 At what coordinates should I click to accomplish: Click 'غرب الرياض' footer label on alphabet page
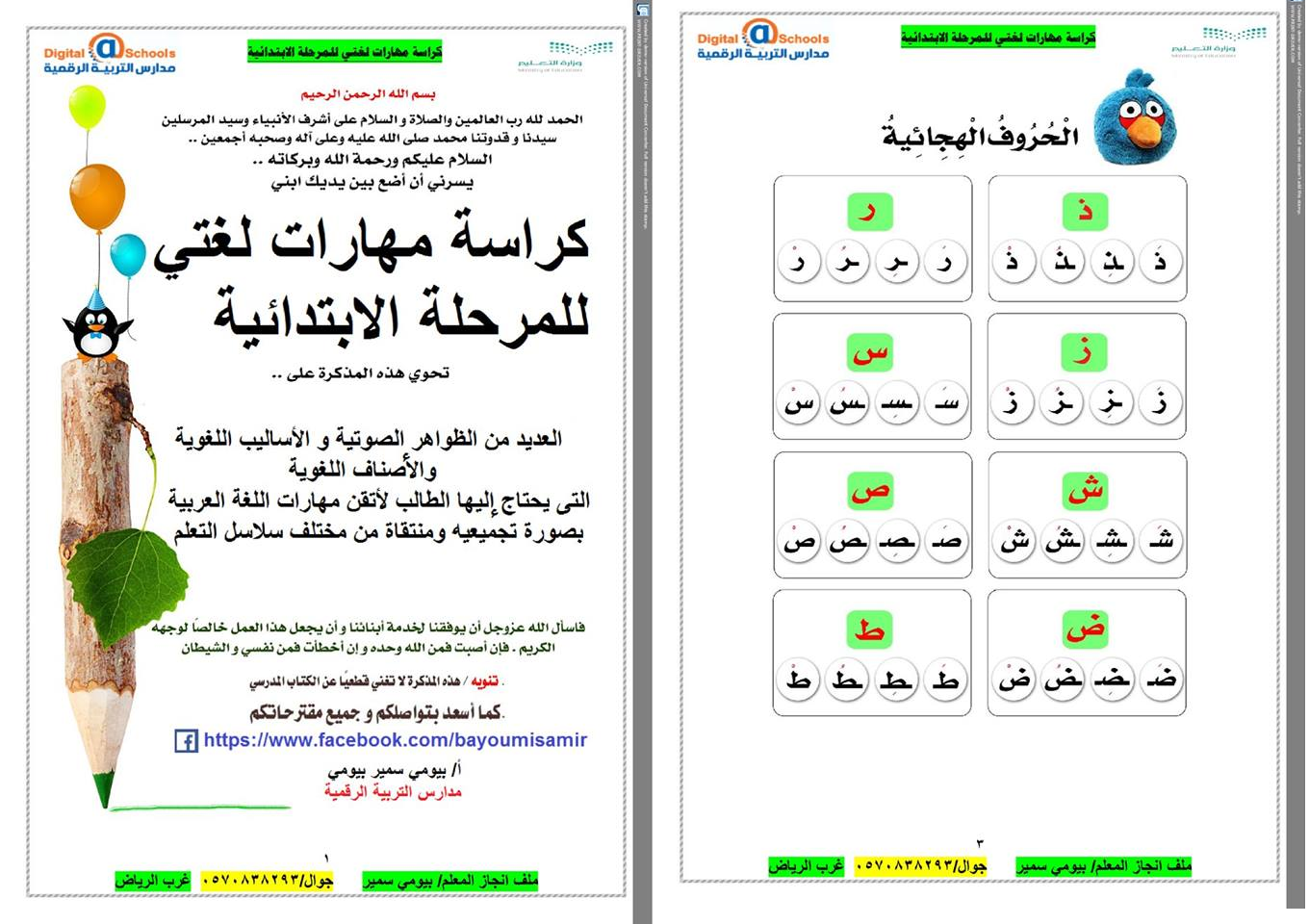pos(807,866)
